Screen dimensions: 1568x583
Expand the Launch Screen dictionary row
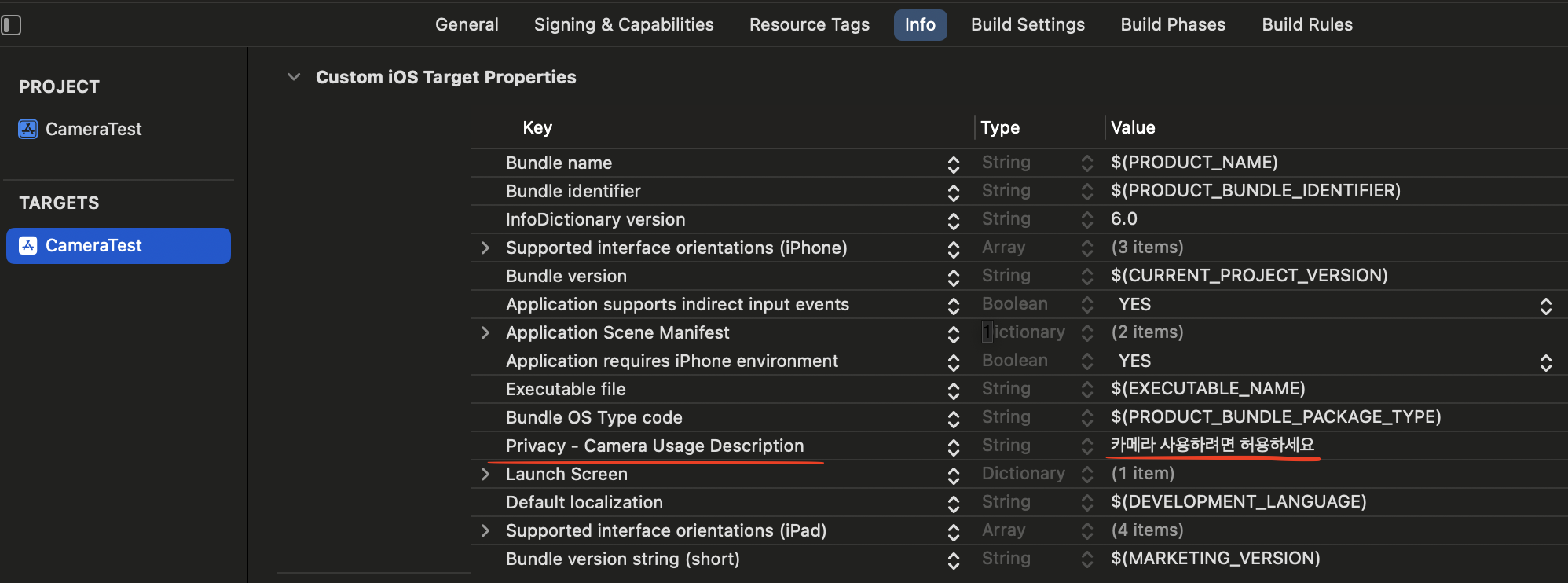pos(485,475)
